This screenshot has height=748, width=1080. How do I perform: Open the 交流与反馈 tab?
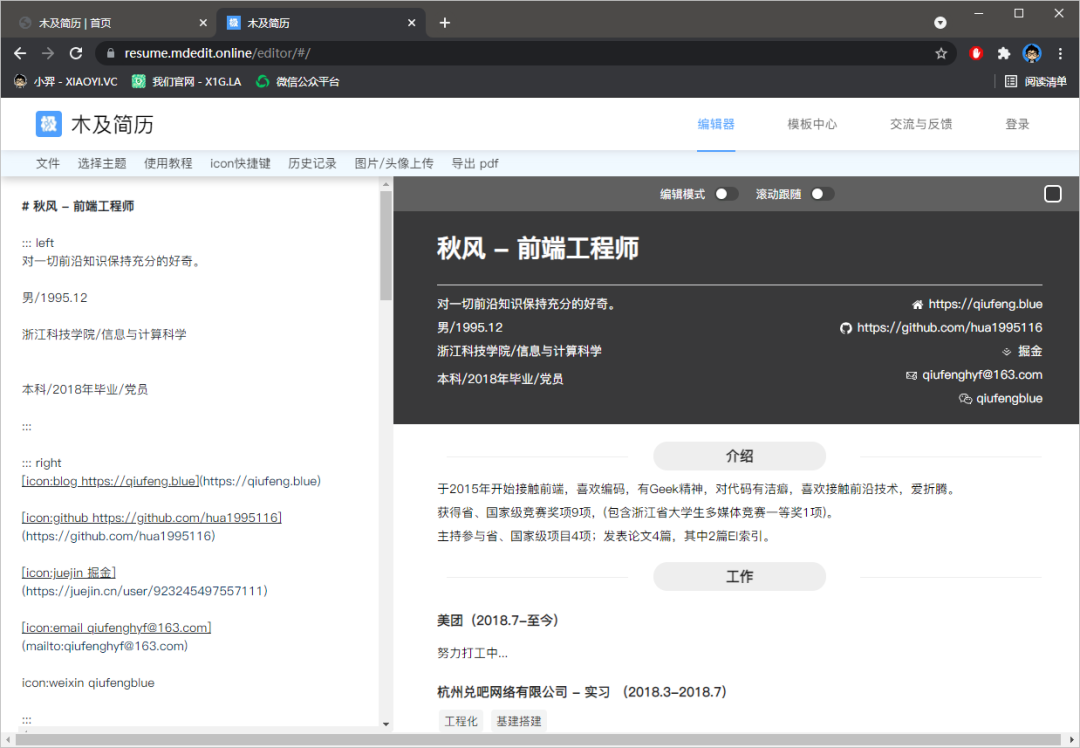pyautogui.click(x=921, y=124)
